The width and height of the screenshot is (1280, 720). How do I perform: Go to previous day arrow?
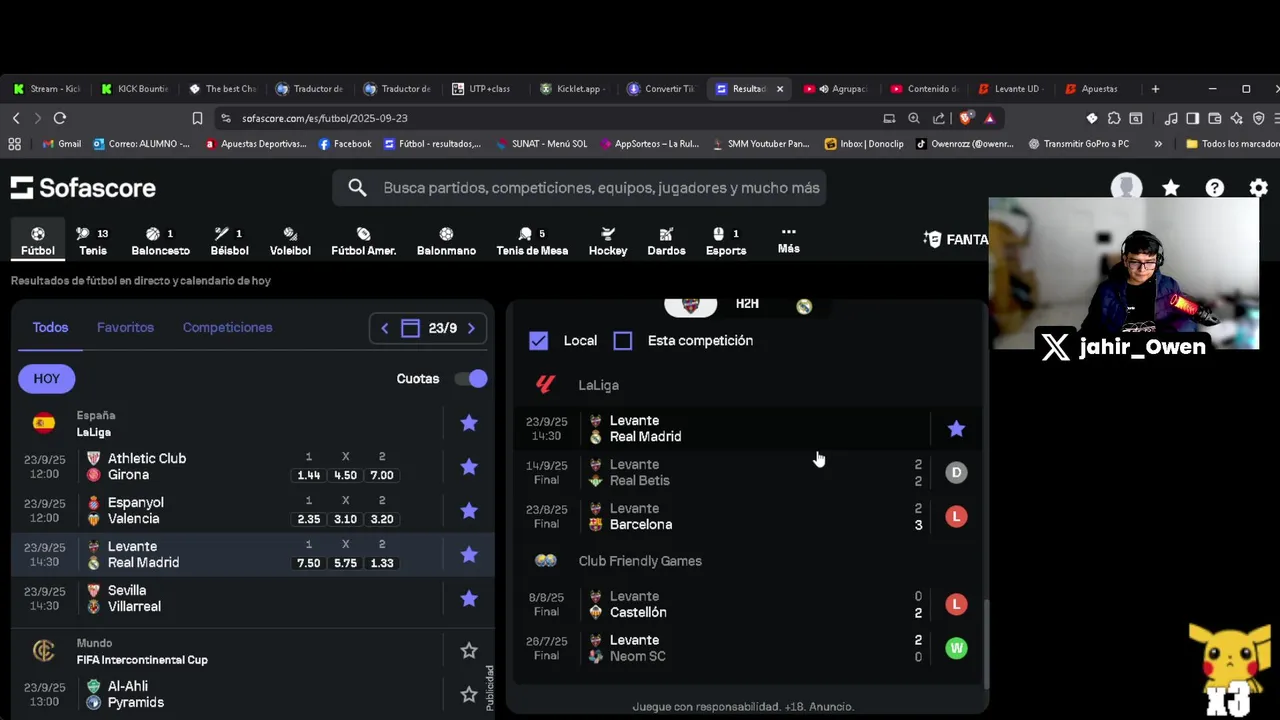click(384, 328)
